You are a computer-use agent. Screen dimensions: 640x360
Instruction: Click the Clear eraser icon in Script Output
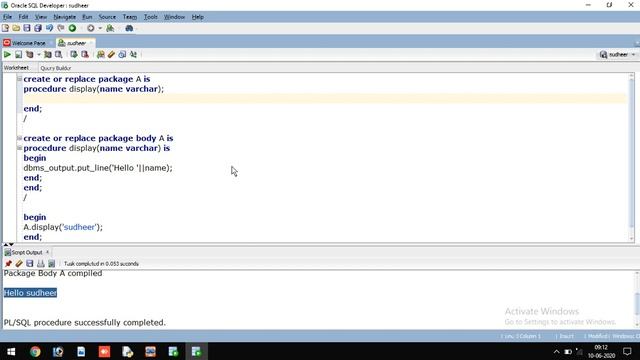pyautogui.click(x=19, y=264)
